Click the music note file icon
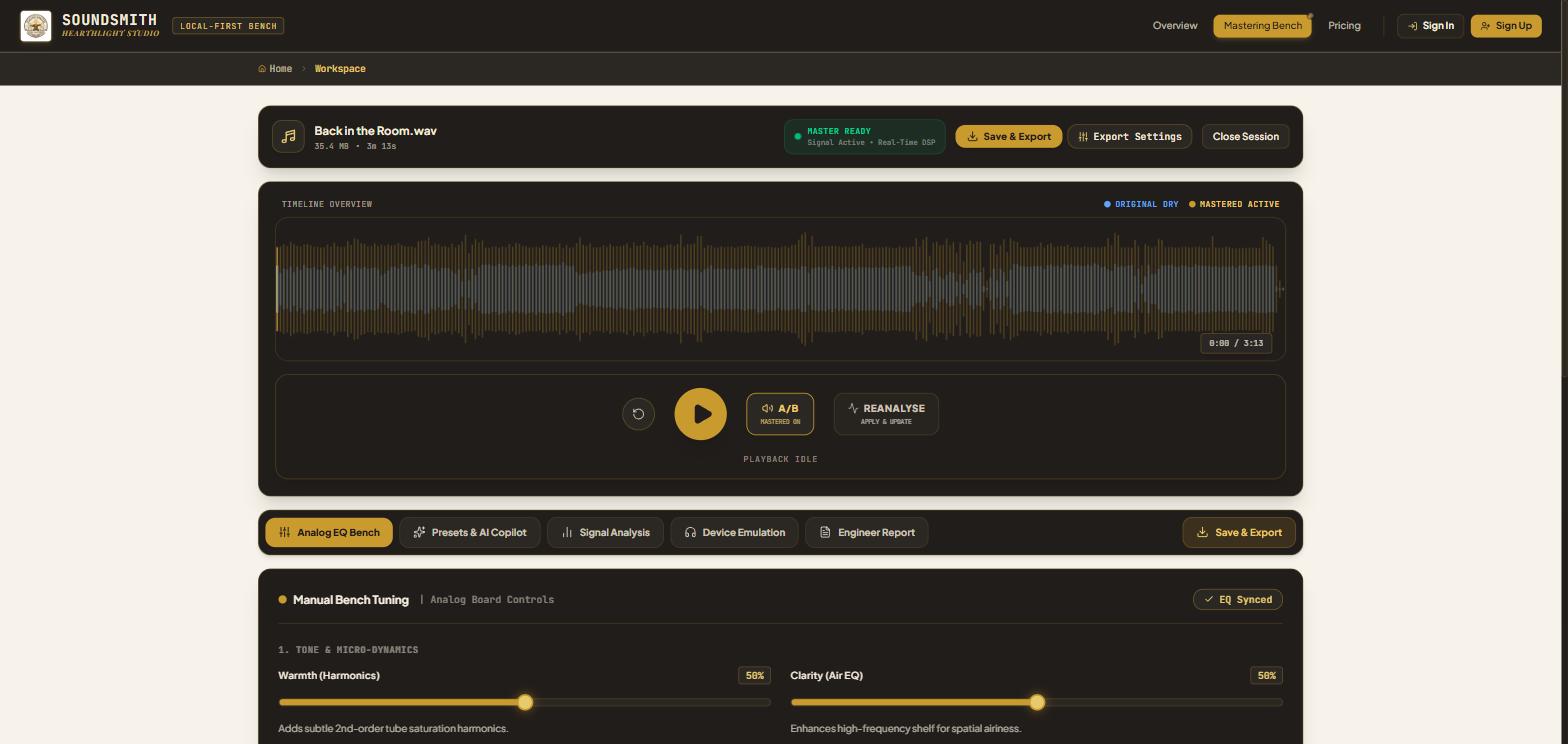 pyautogui.click(x=288, y=136)
